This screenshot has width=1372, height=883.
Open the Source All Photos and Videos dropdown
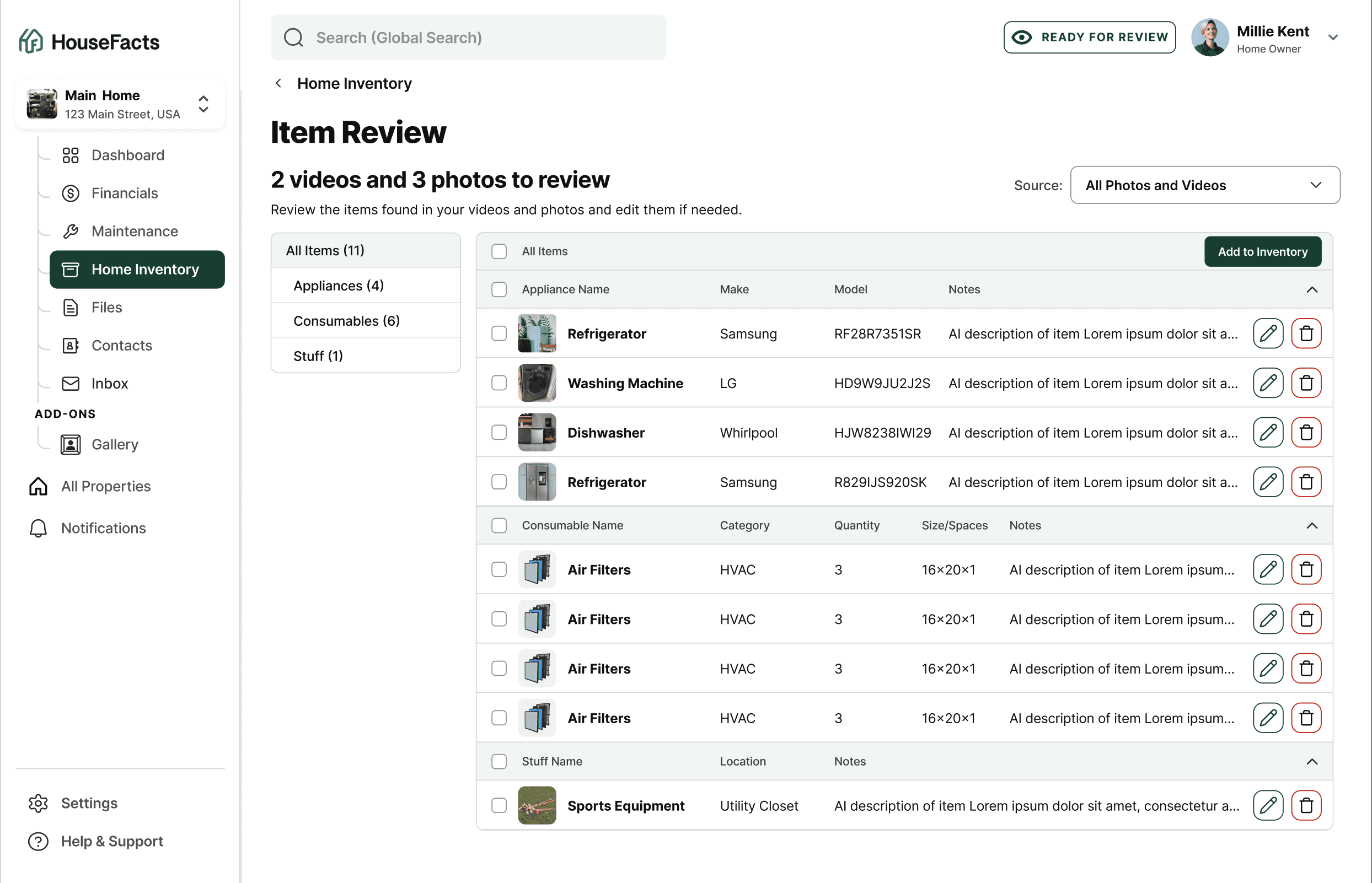click(x=1204, y=185)
